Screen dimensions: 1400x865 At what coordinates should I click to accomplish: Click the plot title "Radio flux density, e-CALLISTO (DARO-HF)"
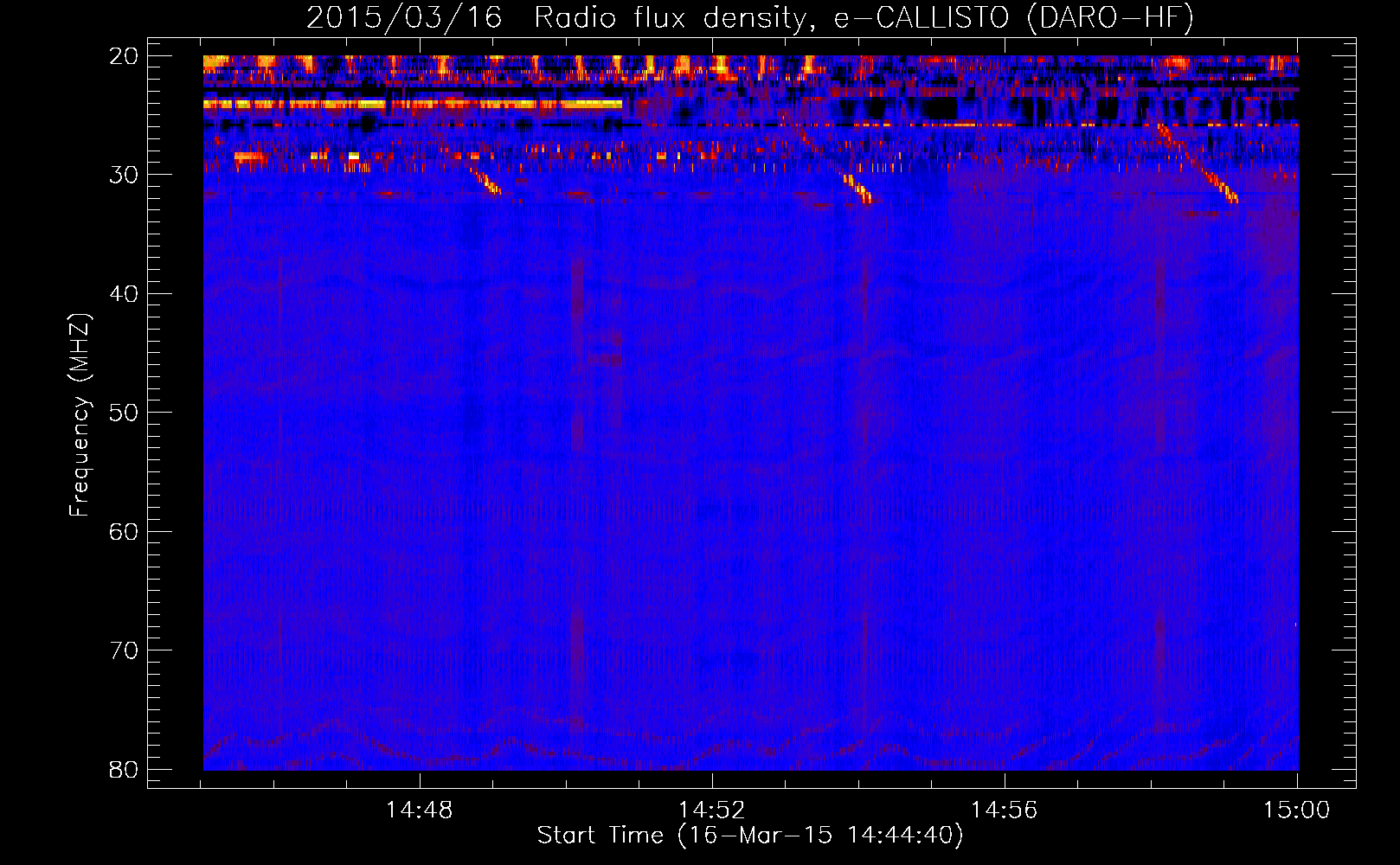[864, 18]
